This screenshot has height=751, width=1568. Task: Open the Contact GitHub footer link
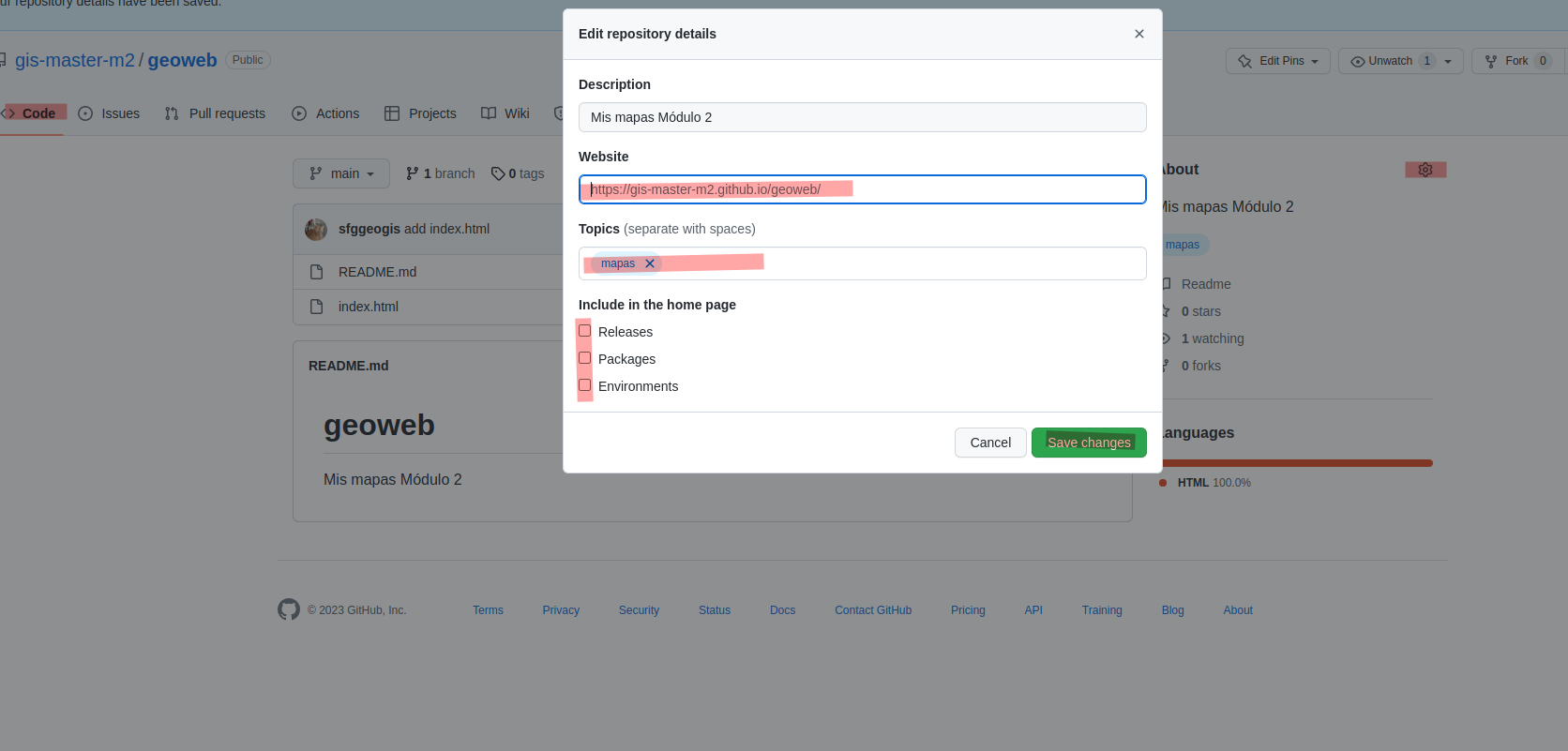coord(873,610)
